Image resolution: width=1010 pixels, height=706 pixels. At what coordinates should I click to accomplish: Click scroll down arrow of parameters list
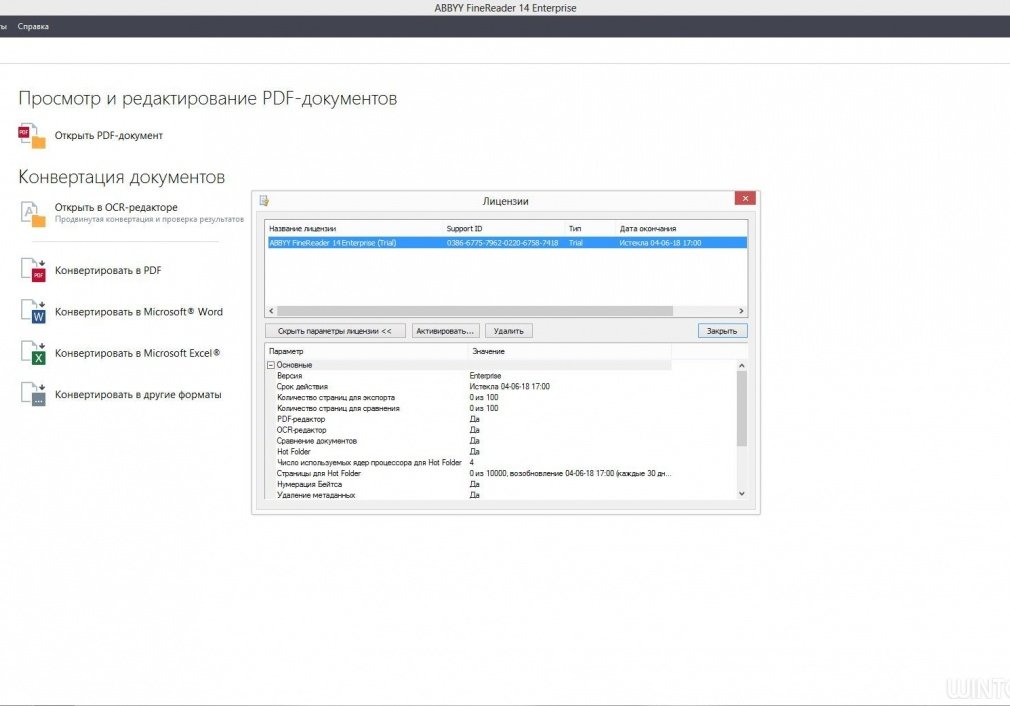741,493
